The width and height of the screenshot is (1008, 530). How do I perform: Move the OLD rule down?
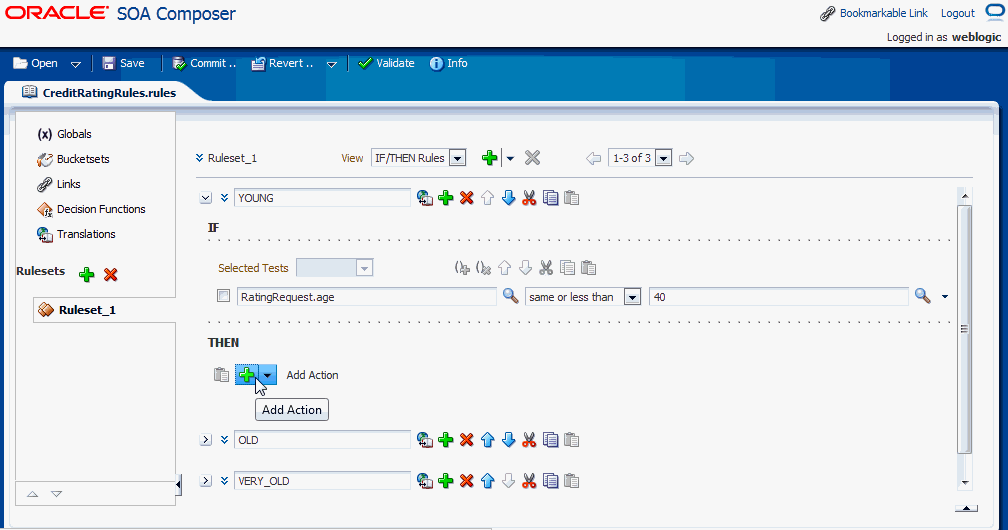click(508, 440)
